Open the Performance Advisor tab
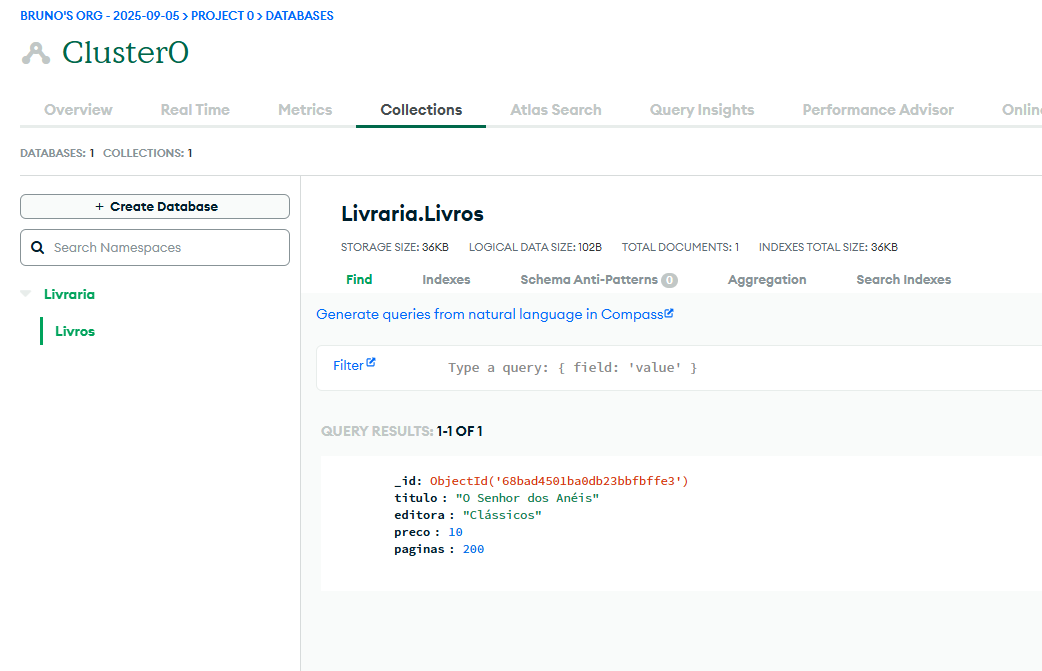Screen dimensions: 1042x671 [878, 110]
